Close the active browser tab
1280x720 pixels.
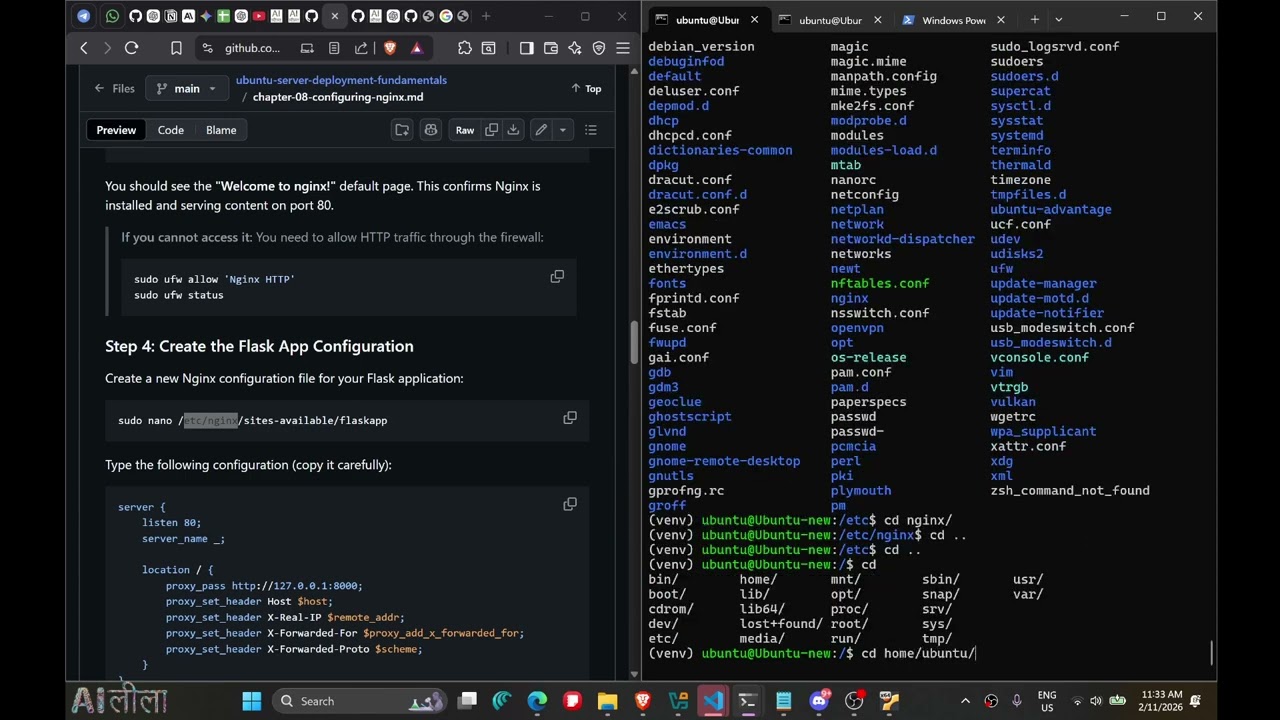tap(335, 17)
